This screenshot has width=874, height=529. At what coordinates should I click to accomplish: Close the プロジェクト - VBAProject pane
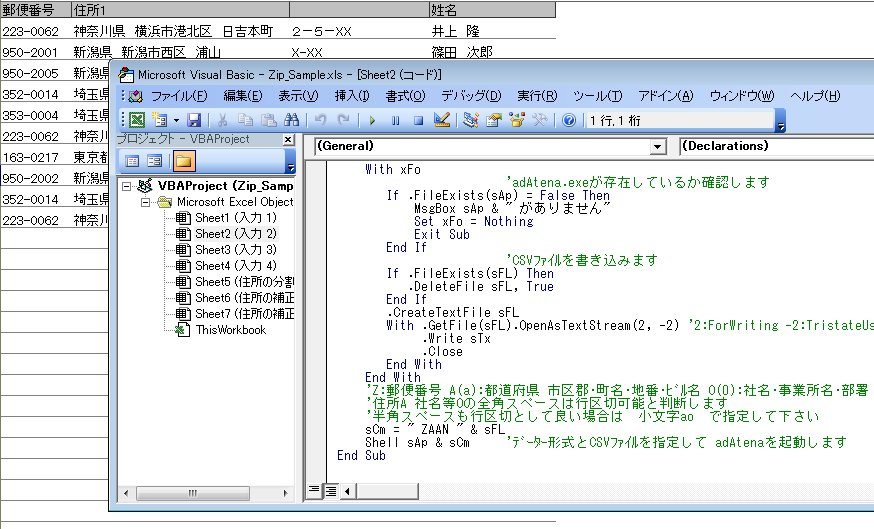pos(288,139)
